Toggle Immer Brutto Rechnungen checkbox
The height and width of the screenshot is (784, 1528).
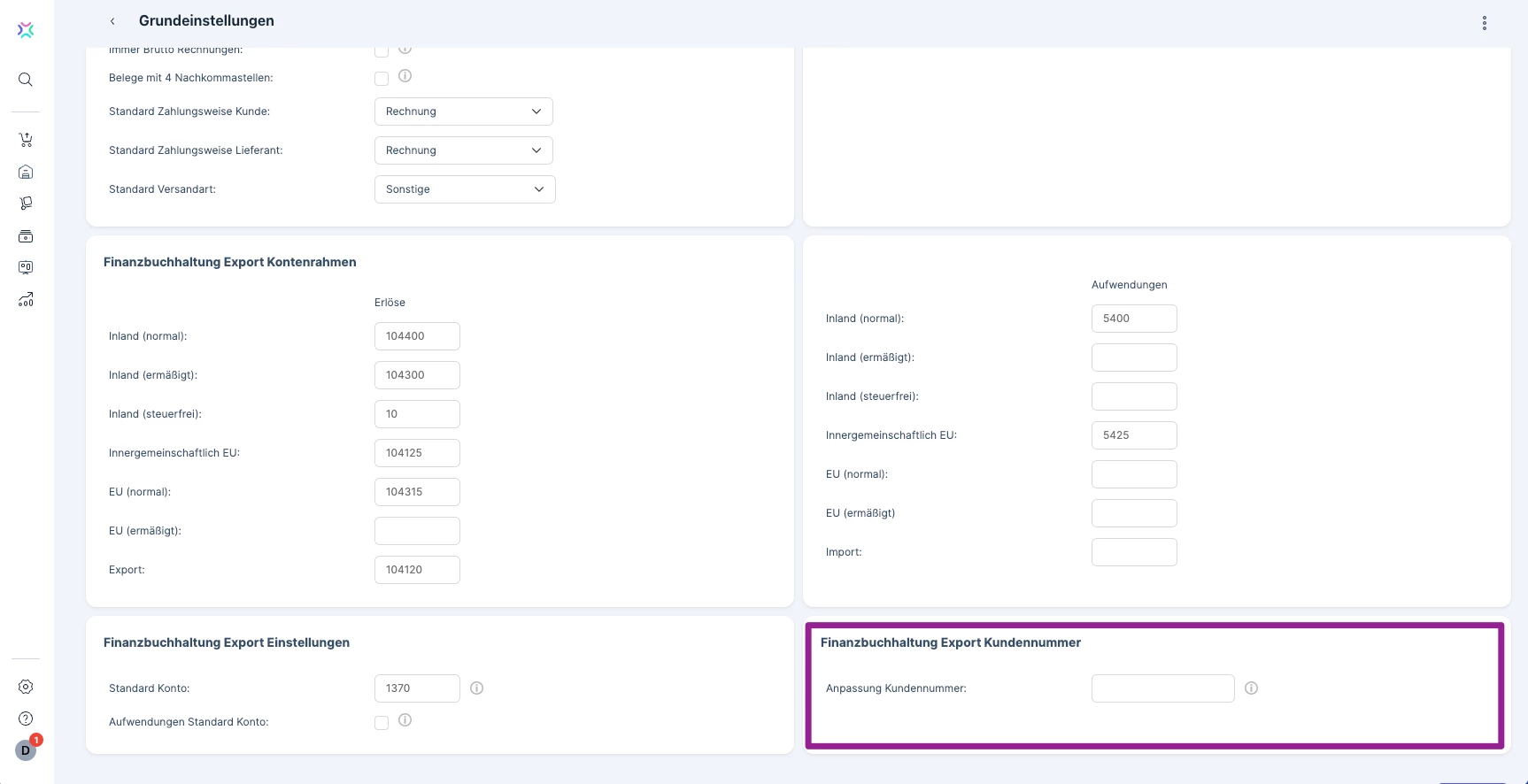(382, 51)
